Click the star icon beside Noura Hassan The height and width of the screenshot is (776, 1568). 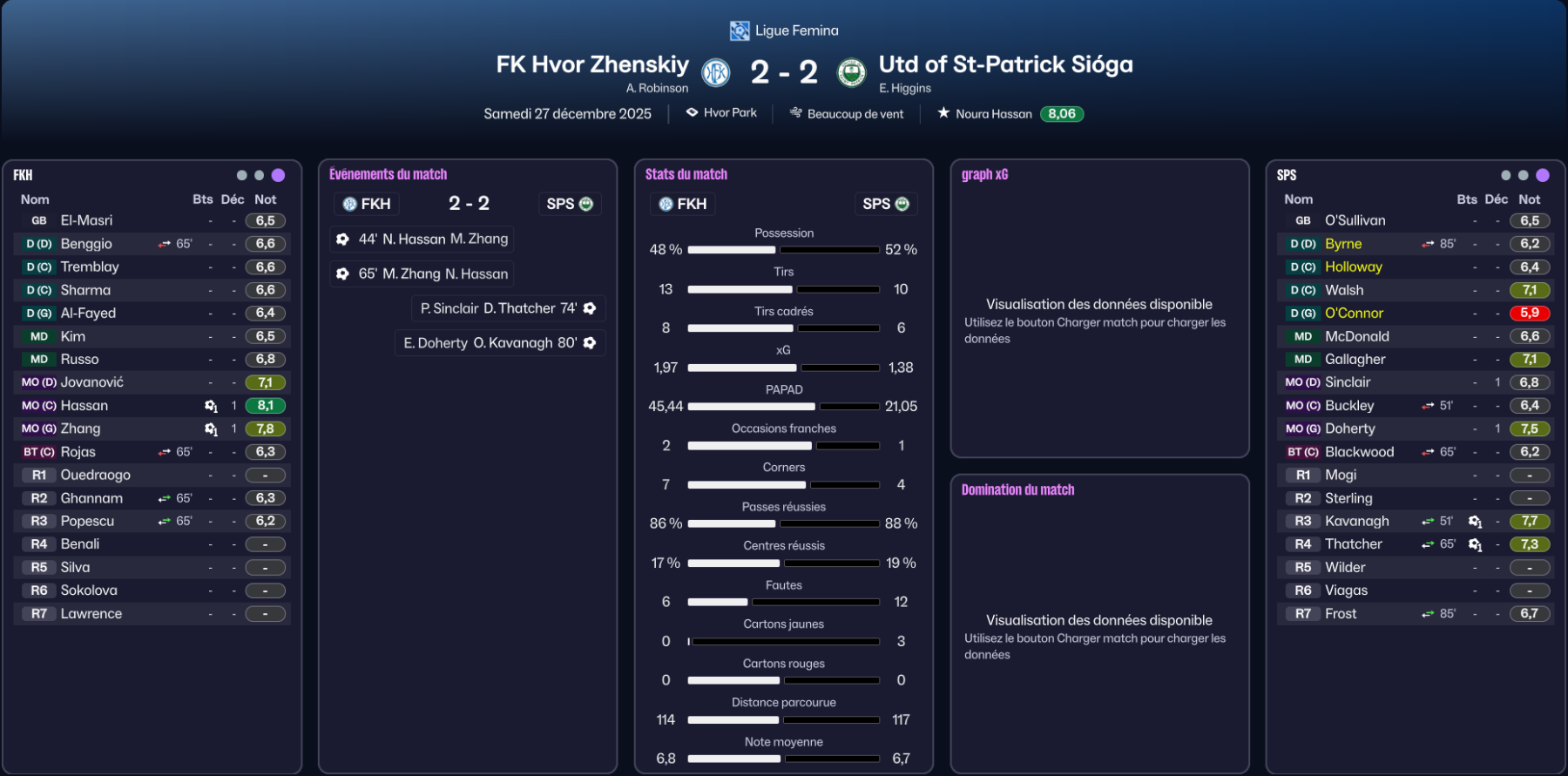click(943, 113)
